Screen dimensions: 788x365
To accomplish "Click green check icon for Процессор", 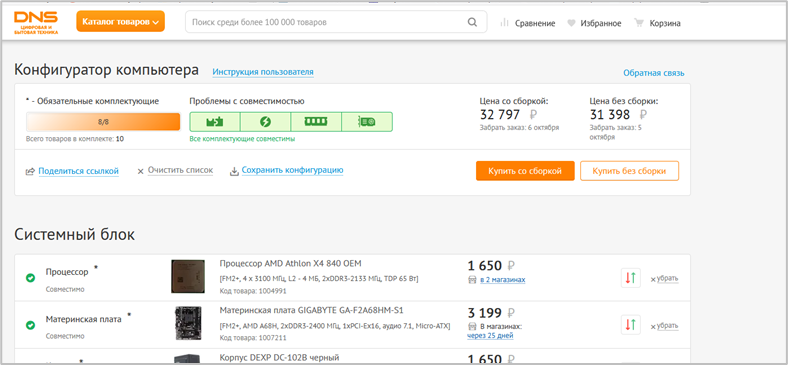I will pyautogui.click(x=31, y=278).
